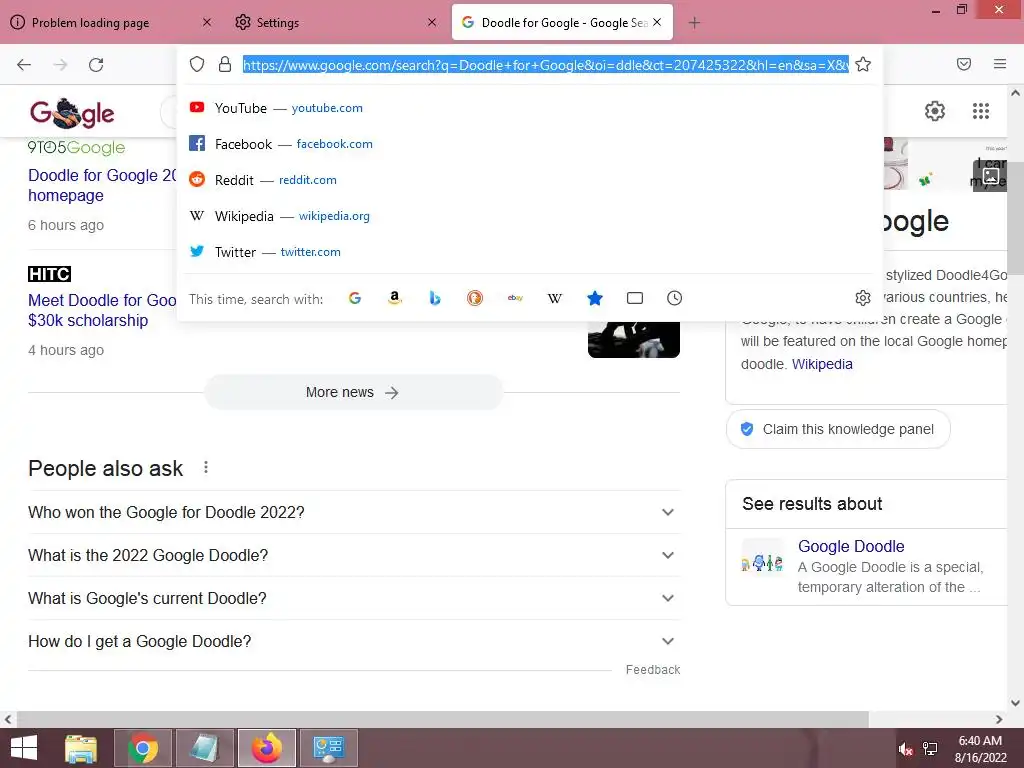Click the taskbar clock showing 6:40 AM
Screen dimensions: 1024x768
[980, 748]
